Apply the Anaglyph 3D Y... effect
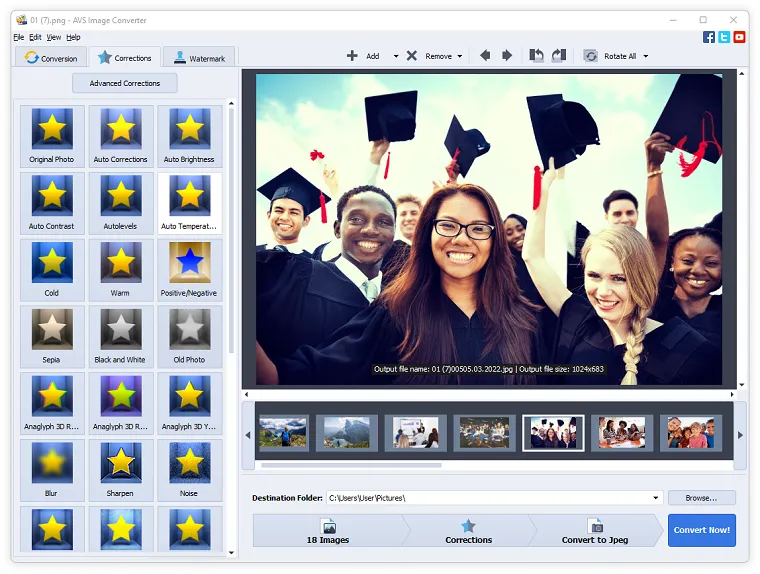 click(190, 404)
